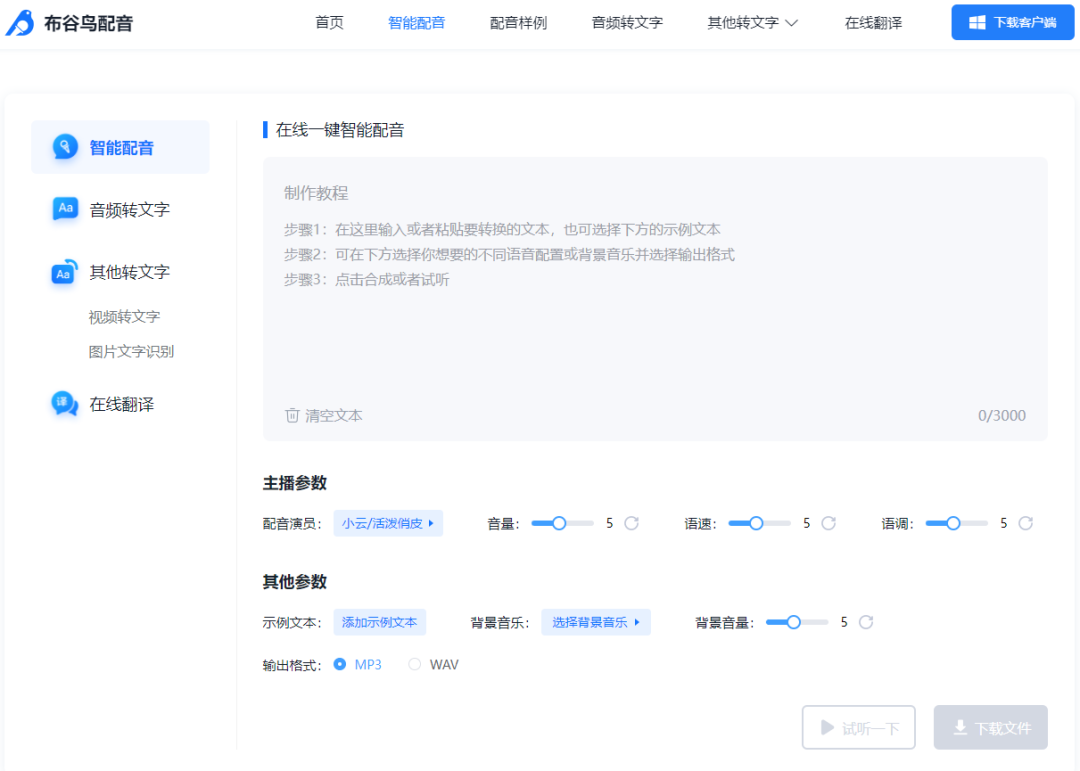Click the 音频转文字 sidebar Aa icon
This screenshot has width=1080, height=771.
65,209
